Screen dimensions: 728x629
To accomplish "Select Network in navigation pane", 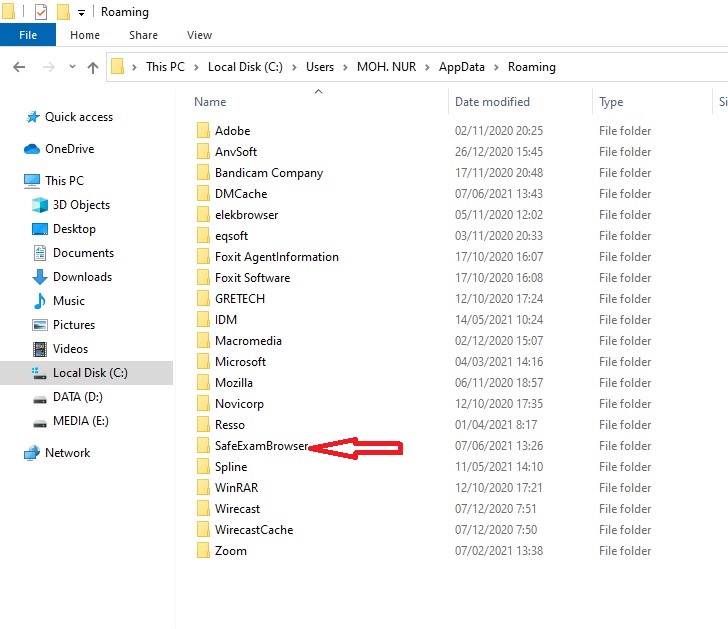I will coord(67,453).
